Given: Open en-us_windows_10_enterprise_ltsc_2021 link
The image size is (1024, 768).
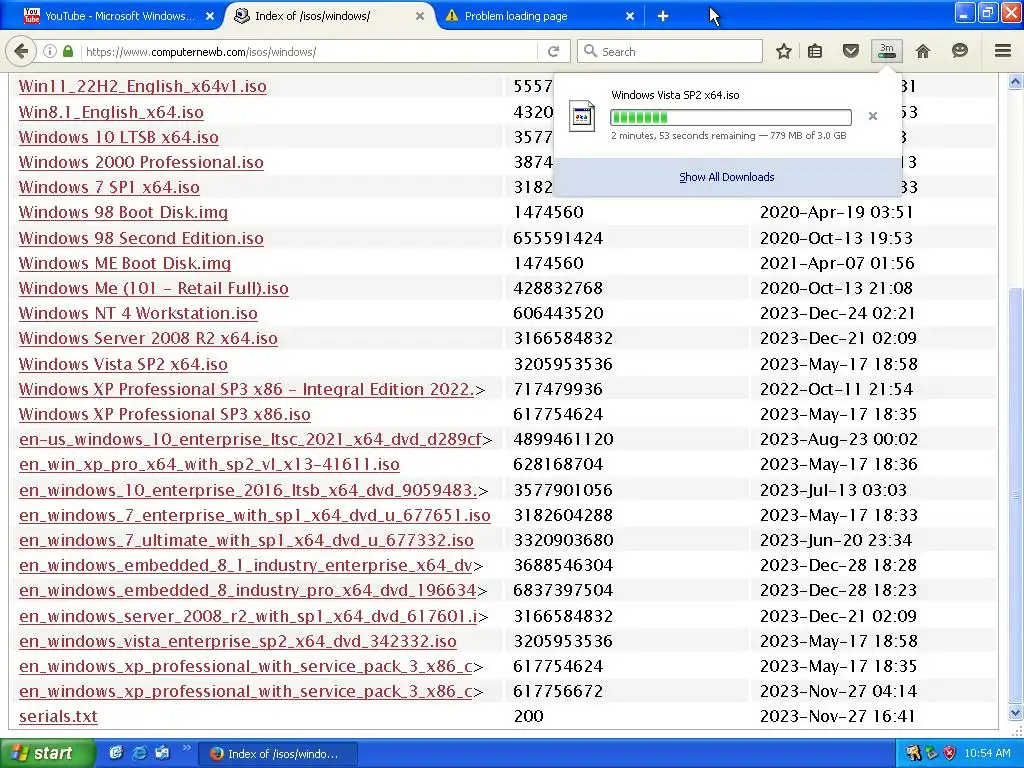Looking at the screenshot, I should (x=250, y=439).
